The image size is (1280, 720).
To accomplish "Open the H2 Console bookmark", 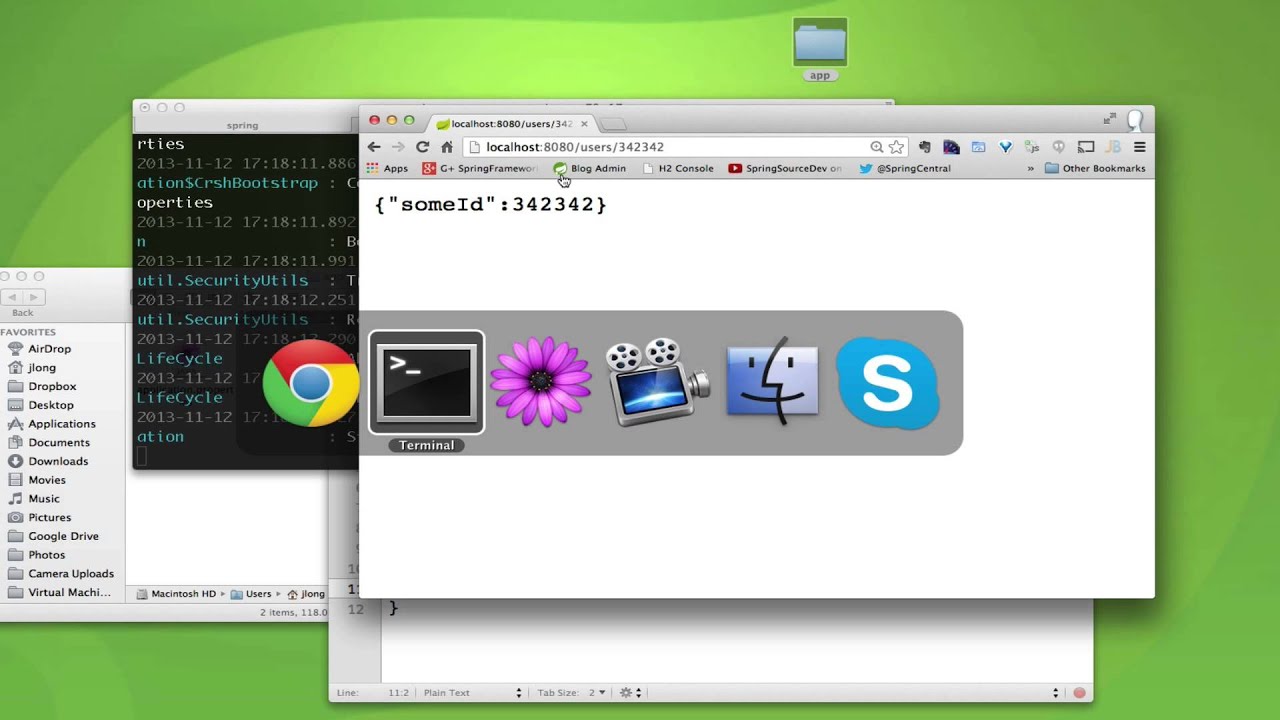I will click(678, 168).
